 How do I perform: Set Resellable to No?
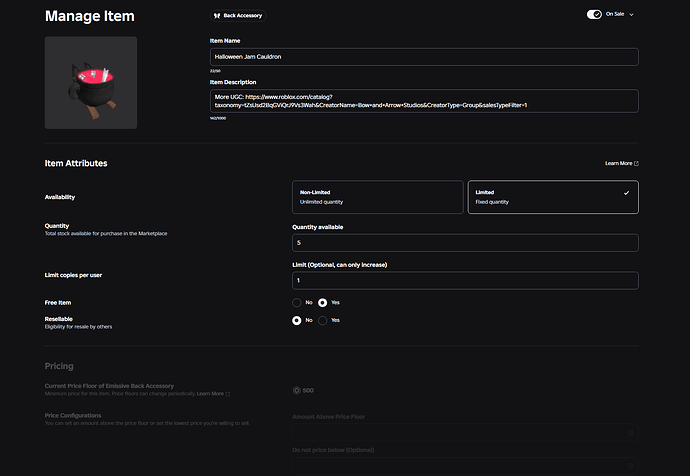pyautogui.click(x=297, y=320)
